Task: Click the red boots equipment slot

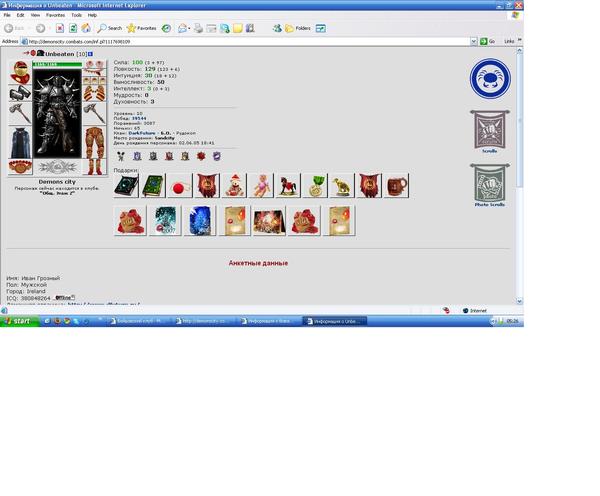Action: (95, 167)
